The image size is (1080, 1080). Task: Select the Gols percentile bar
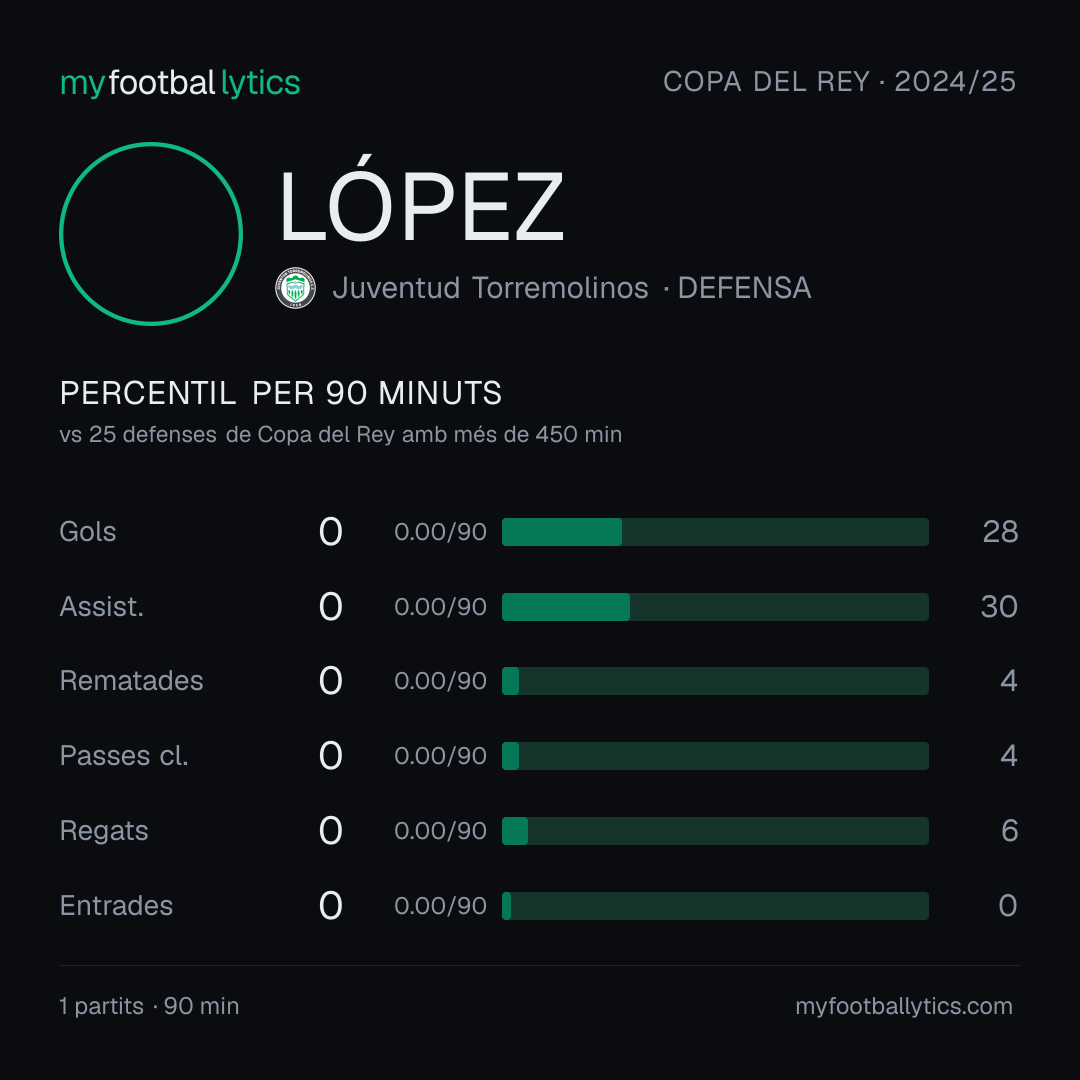[715, 532]
